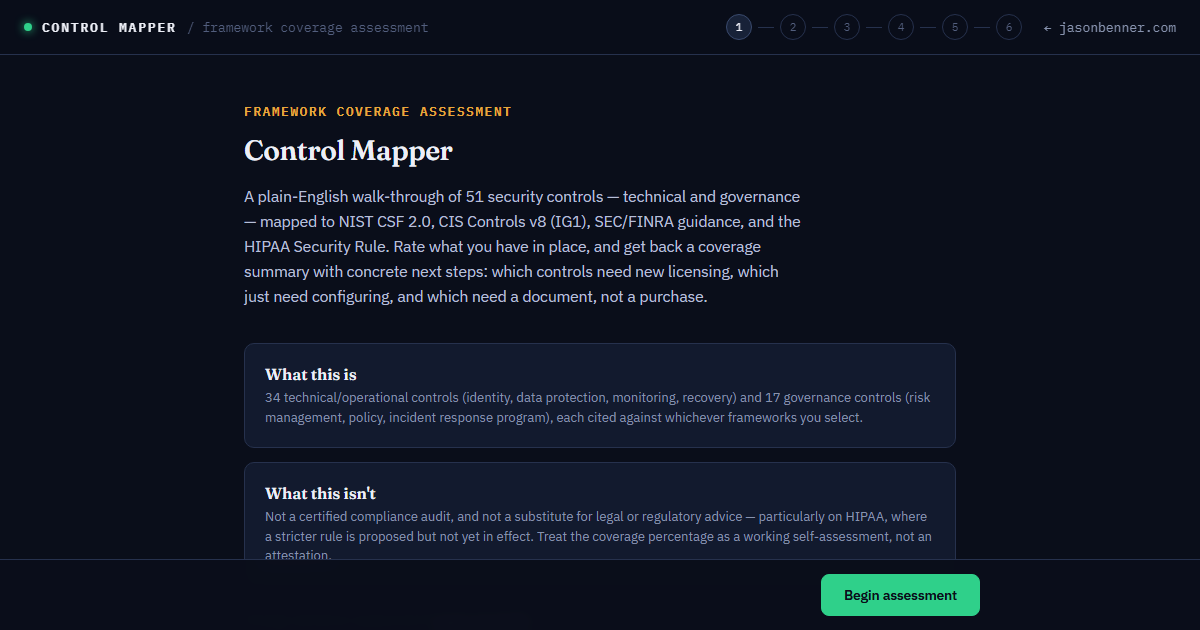Click the intro paragraph about 51 security controls
The image size is (1200, 630).
[x=522, y=247]
